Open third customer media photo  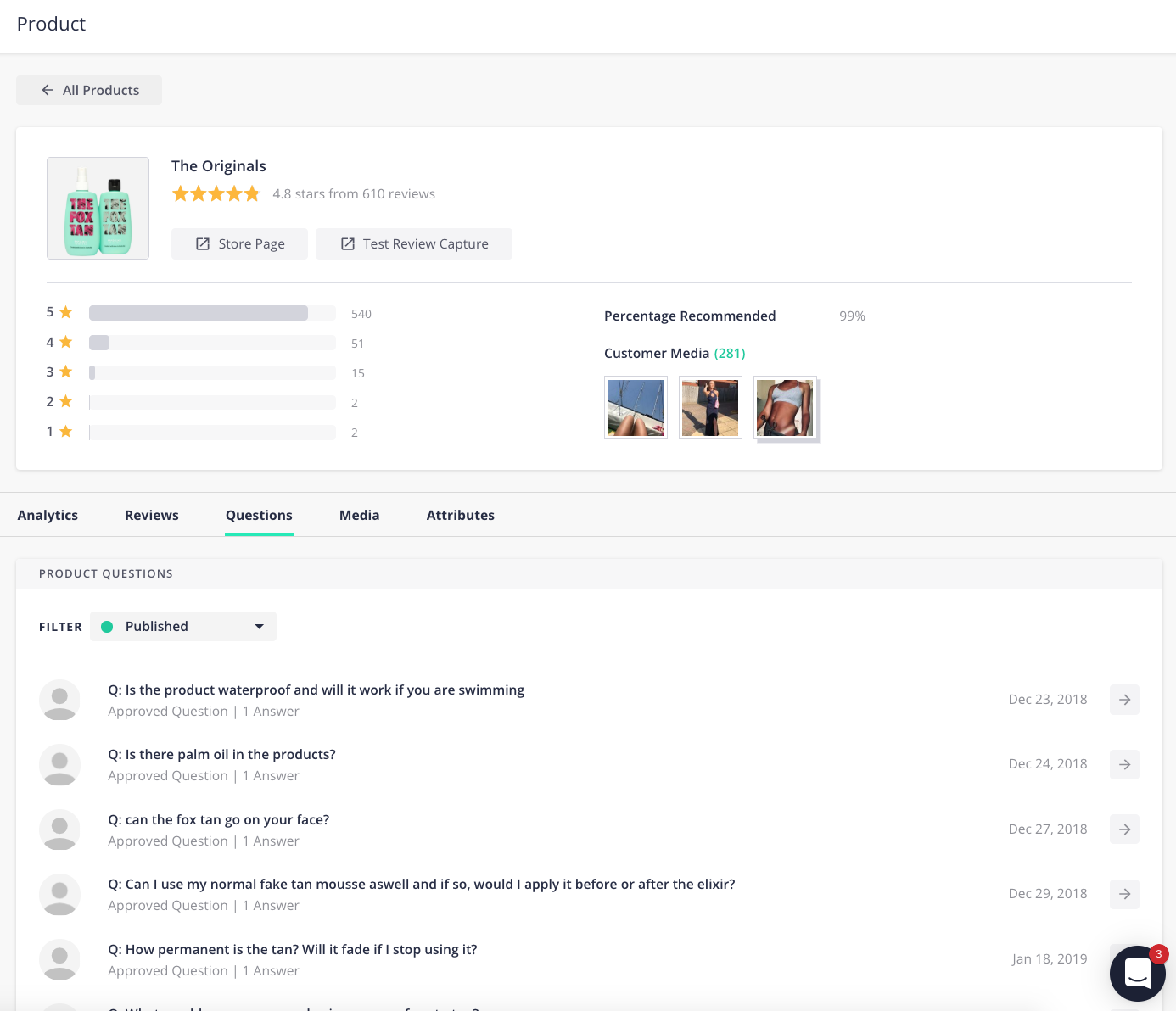(785, 408)
